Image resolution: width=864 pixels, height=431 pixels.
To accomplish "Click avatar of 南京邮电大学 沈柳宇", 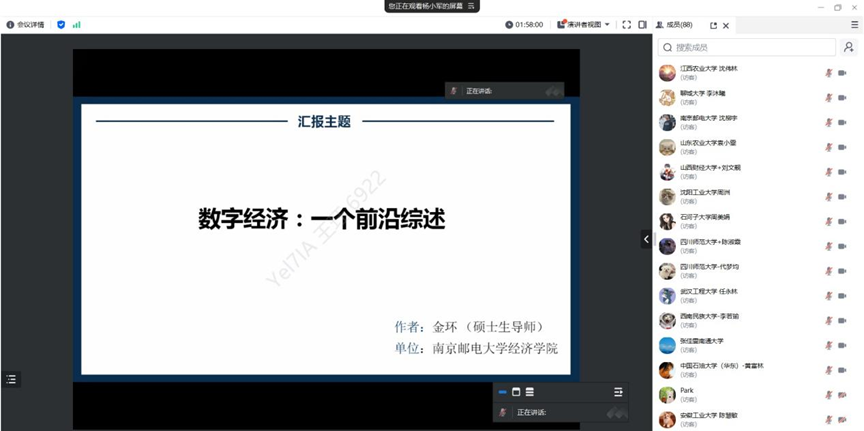I will coord(667,122).
